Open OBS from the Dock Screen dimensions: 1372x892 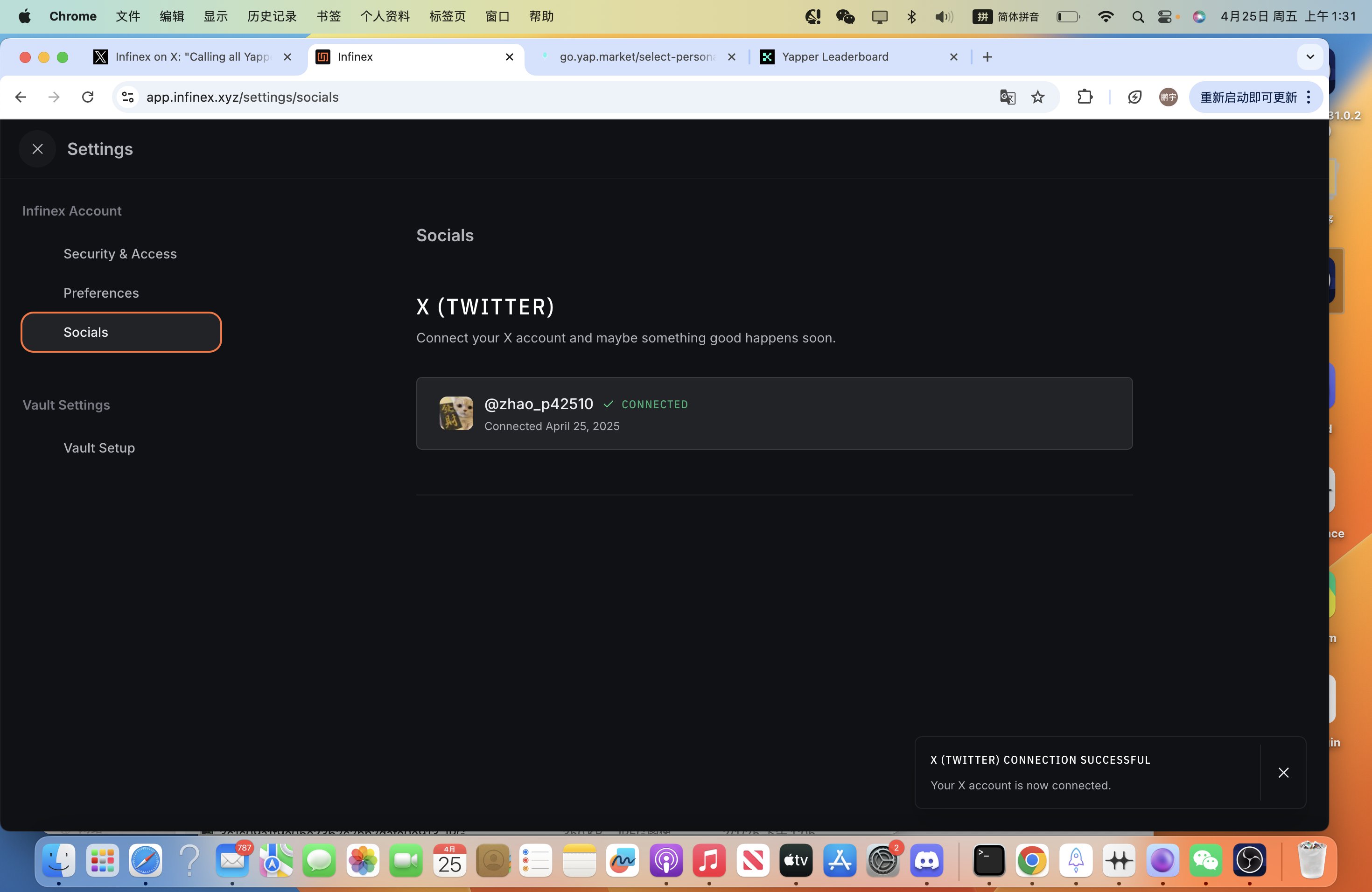(1249, 860)
